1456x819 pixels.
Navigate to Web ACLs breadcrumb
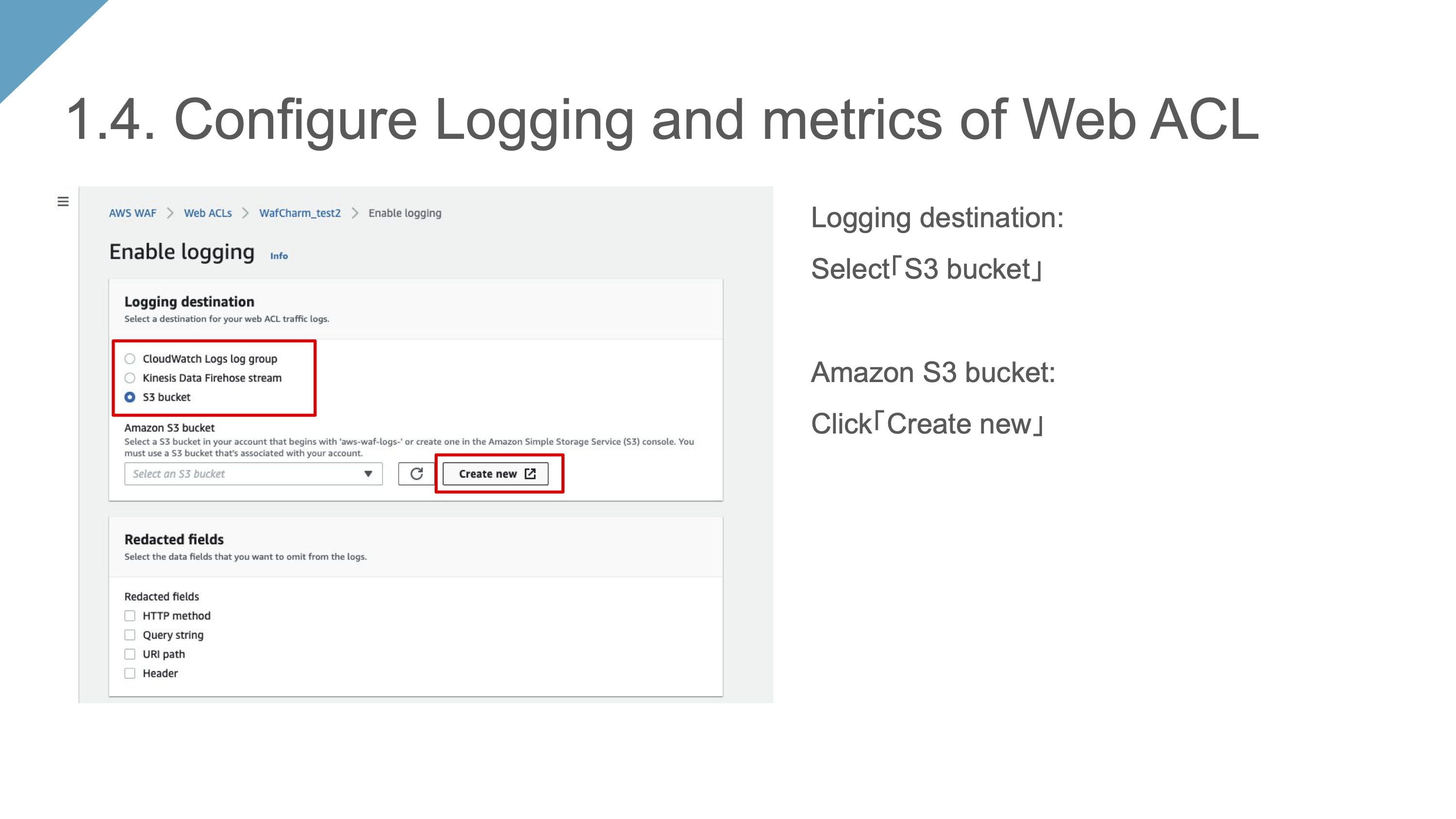tap(207, 213)
